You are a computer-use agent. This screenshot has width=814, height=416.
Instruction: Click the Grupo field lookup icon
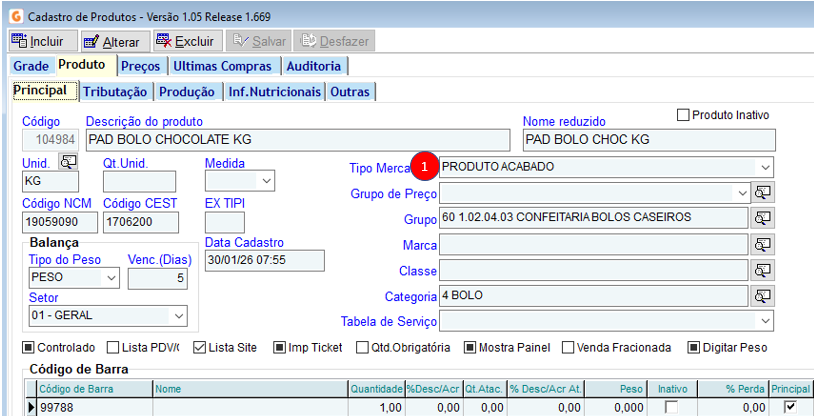click(763, 218)
